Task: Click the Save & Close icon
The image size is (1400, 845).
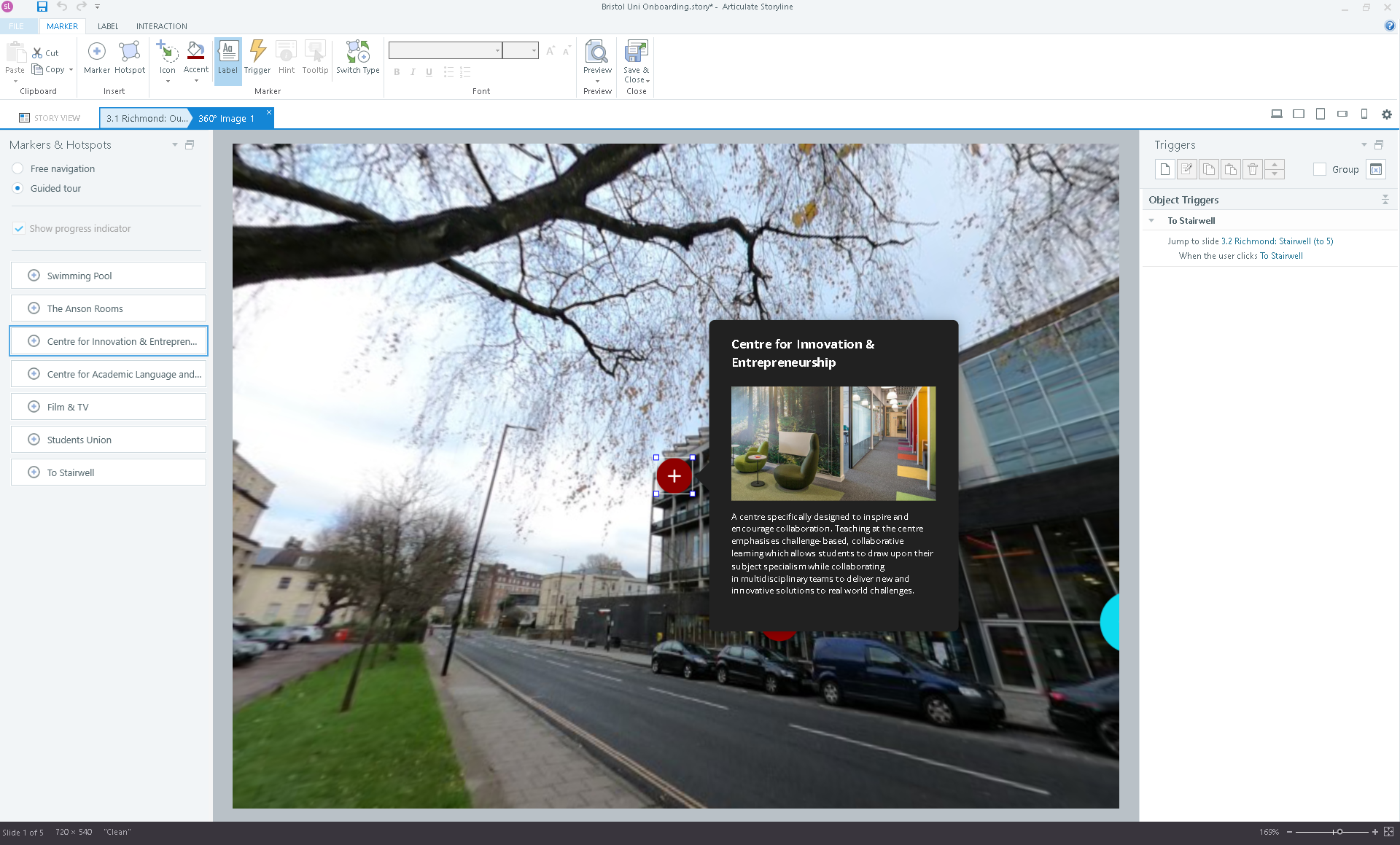Action: [636, 58]
